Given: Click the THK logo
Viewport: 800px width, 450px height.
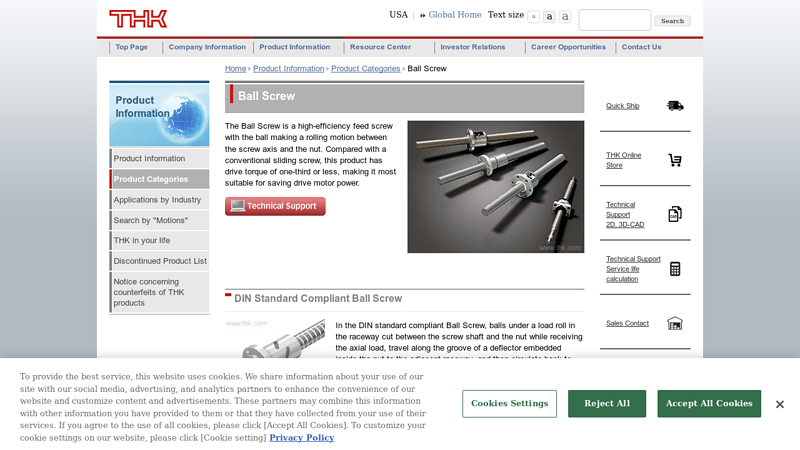Looking at the screenshot, I should point(138,19).
